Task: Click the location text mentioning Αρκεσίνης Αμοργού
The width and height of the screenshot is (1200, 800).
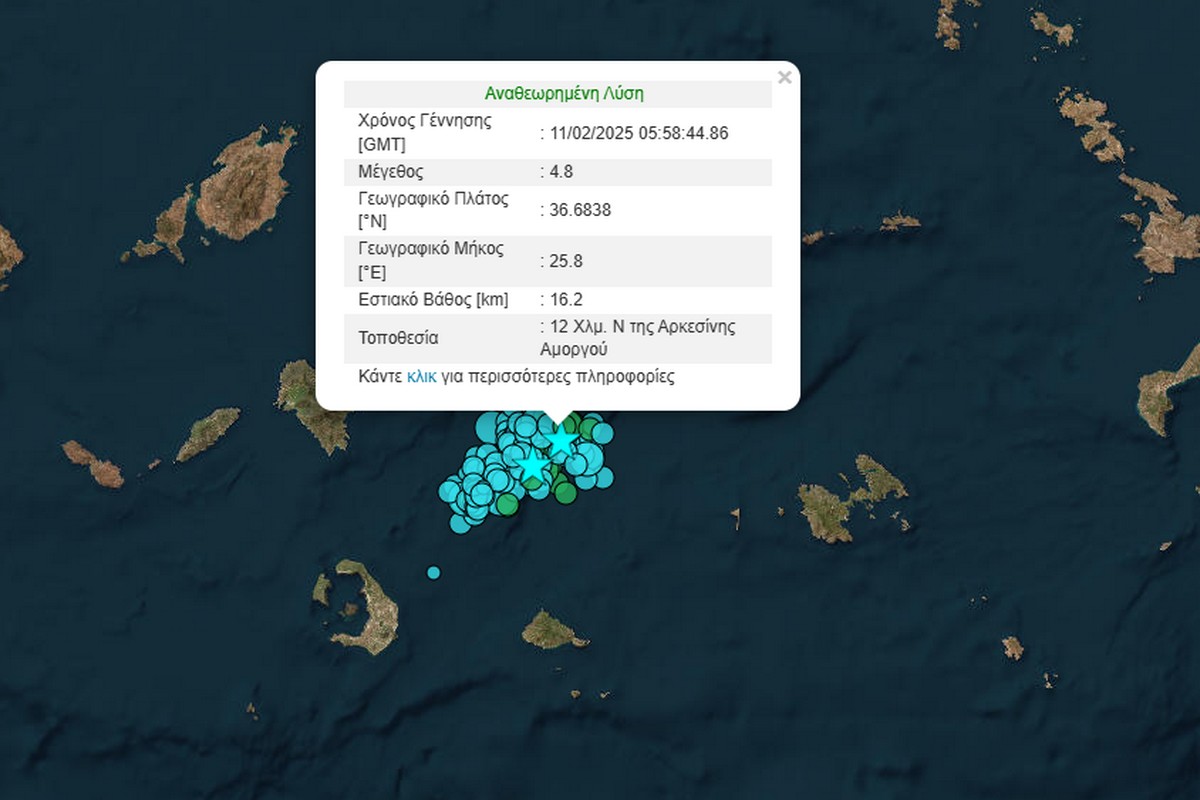Action: coord(636,338)
